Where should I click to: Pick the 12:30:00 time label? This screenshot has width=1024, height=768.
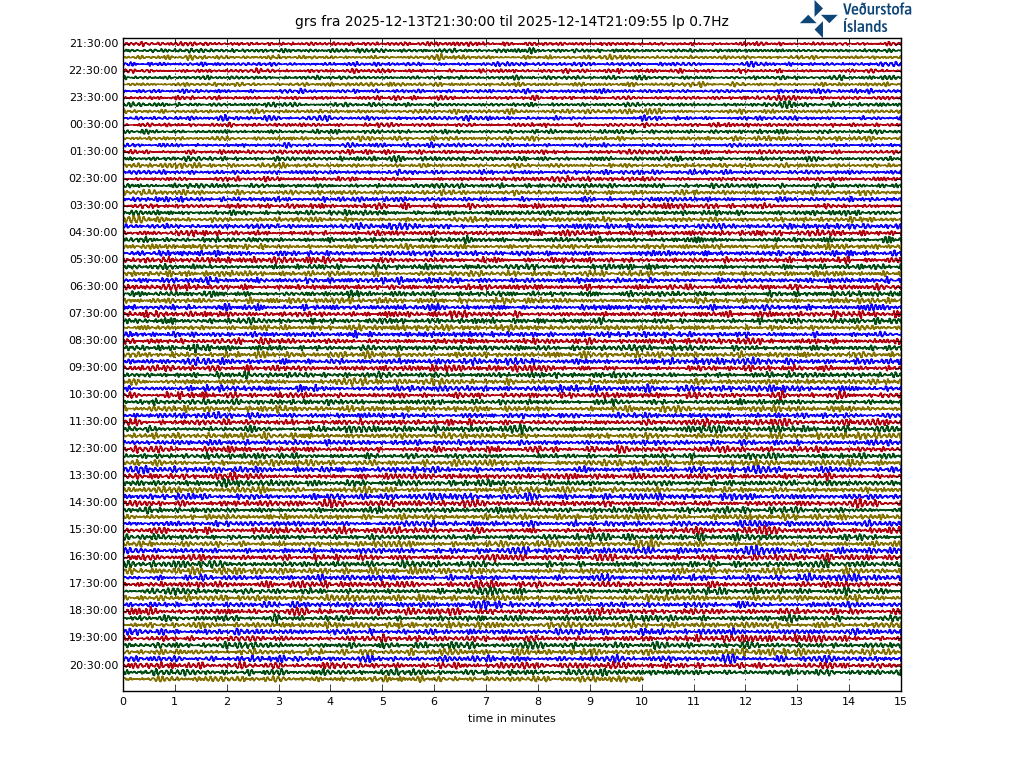tap(94, 449)
